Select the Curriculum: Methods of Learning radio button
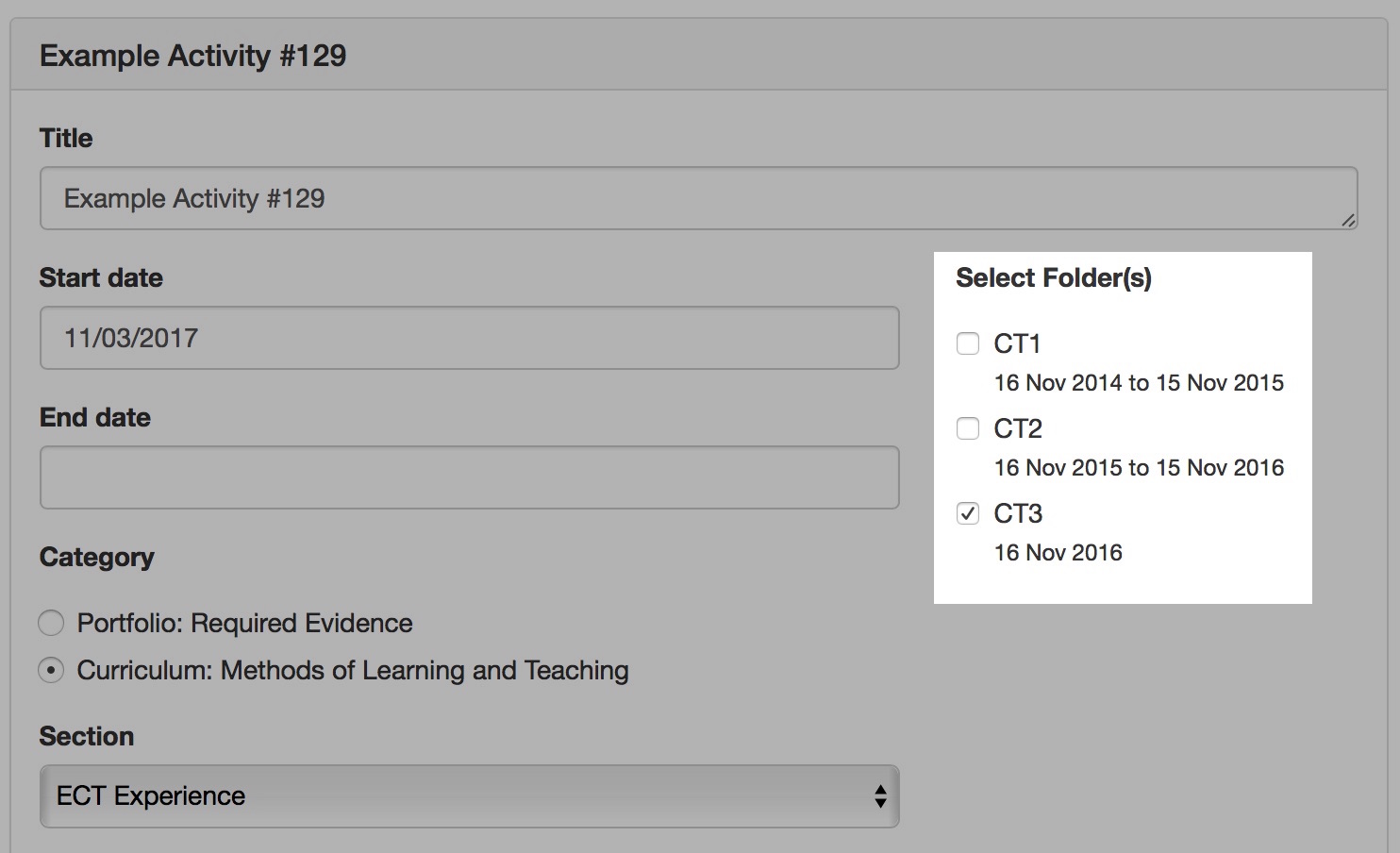This screenshot has width=1400, height=853. [x=51, y=670]
